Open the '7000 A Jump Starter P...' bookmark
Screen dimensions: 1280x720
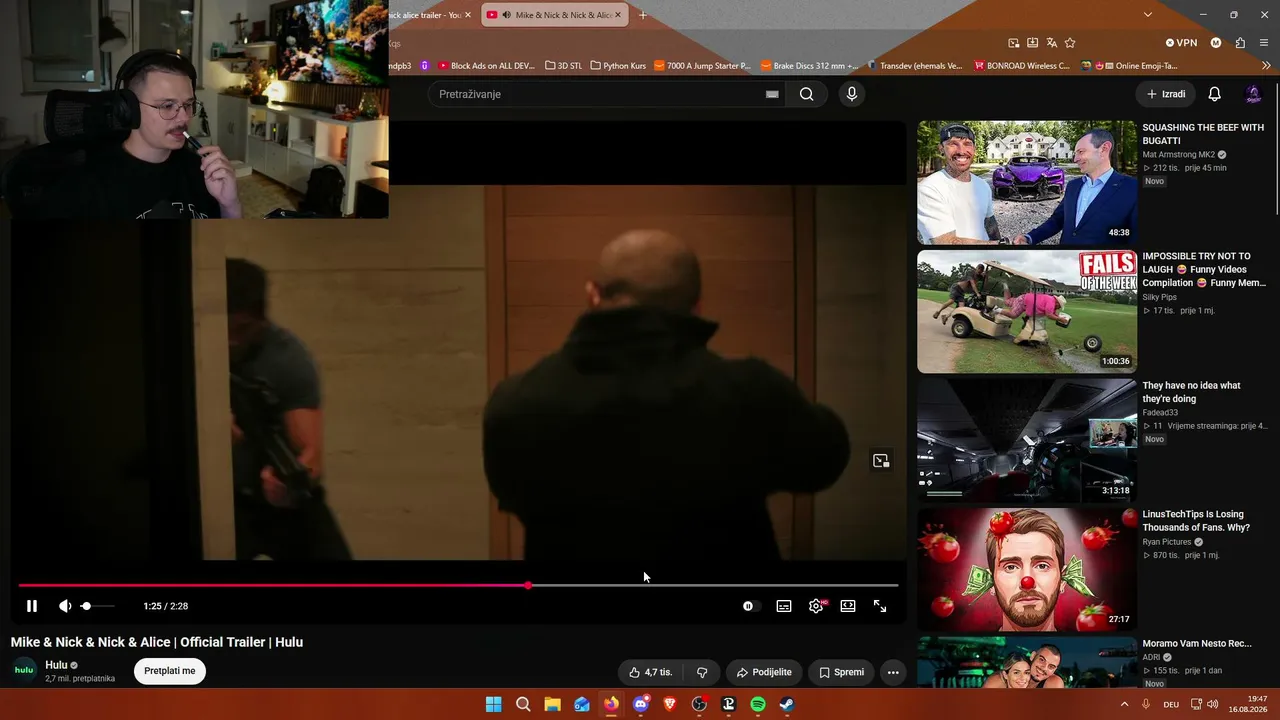(x=702, y=66)
